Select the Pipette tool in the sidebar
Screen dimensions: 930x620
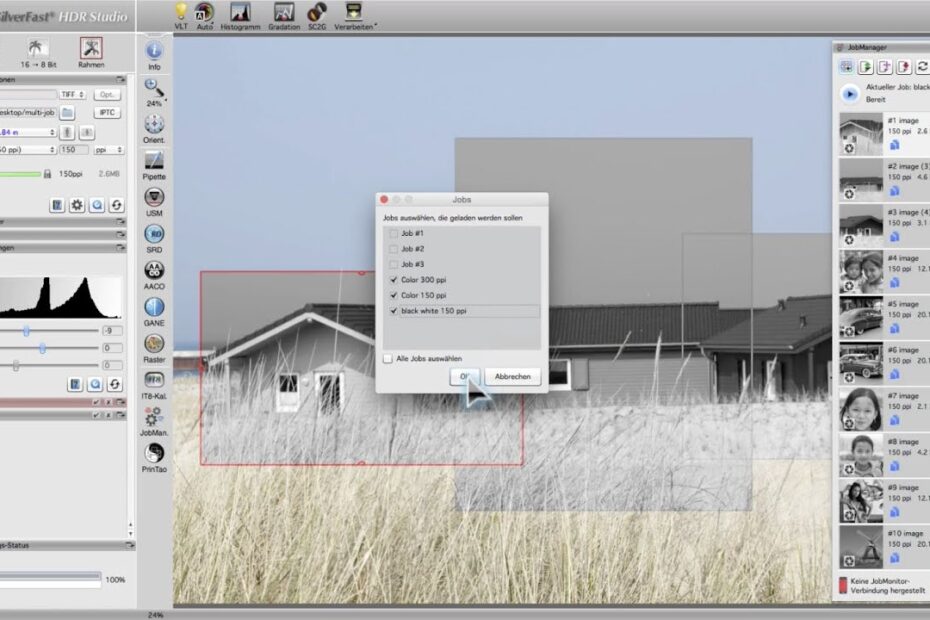[154, 164]
